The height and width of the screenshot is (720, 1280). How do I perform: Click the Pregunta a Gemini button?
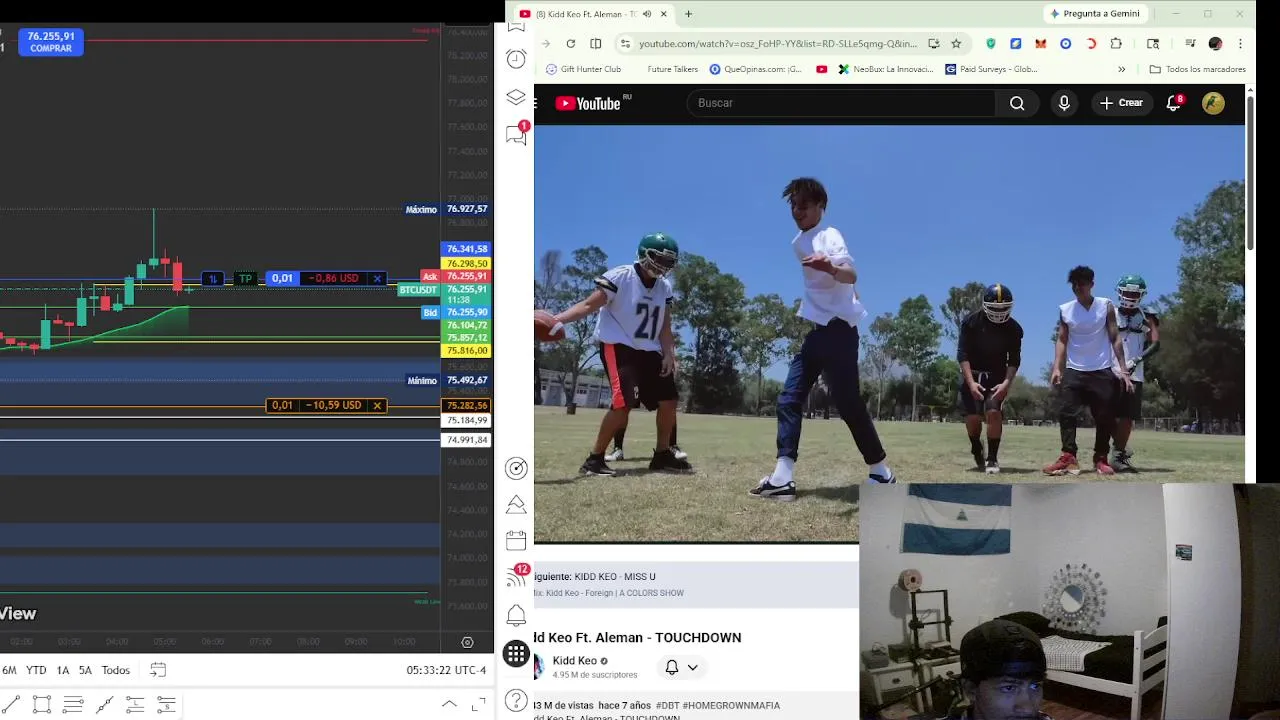point(1094,14)
